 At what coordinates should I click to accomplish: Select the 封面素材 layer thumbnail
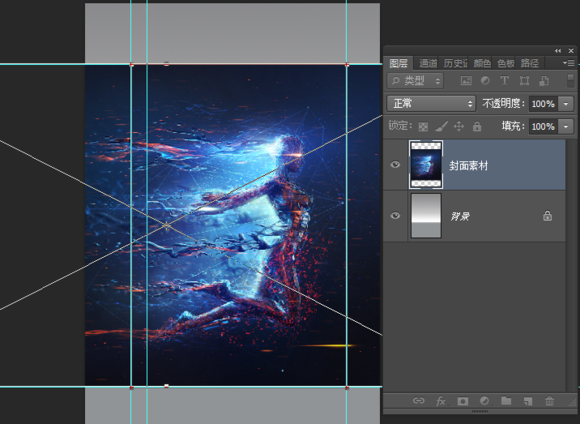(x=426, y=165)
